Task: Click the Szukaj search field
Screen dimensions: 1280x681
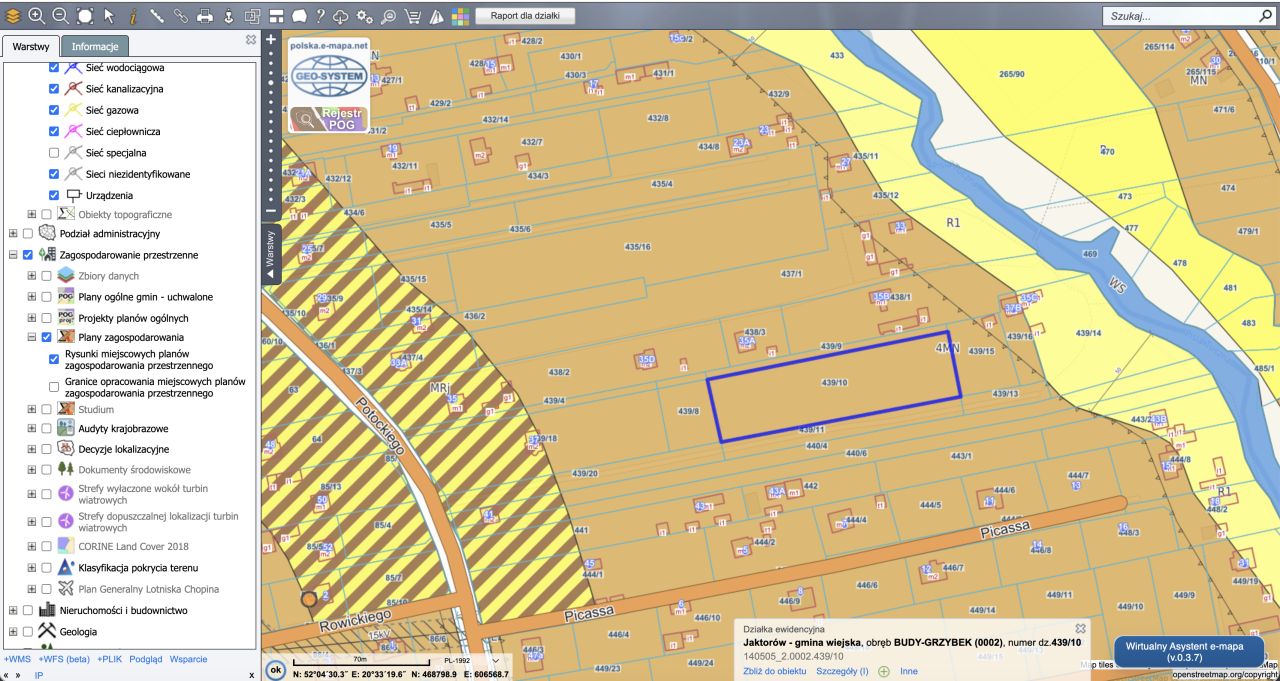Action: 1175,16
